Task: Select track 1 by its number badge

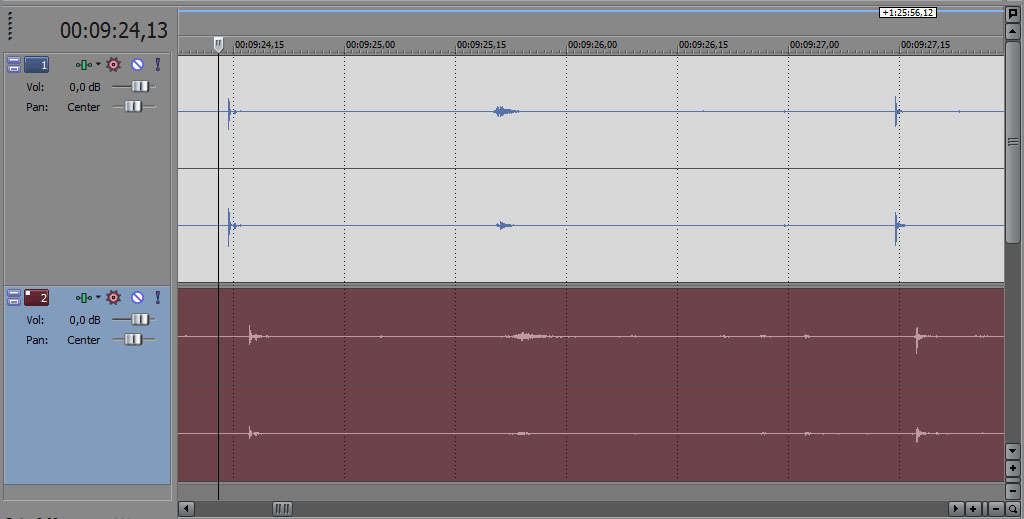Action: [37, 64]
